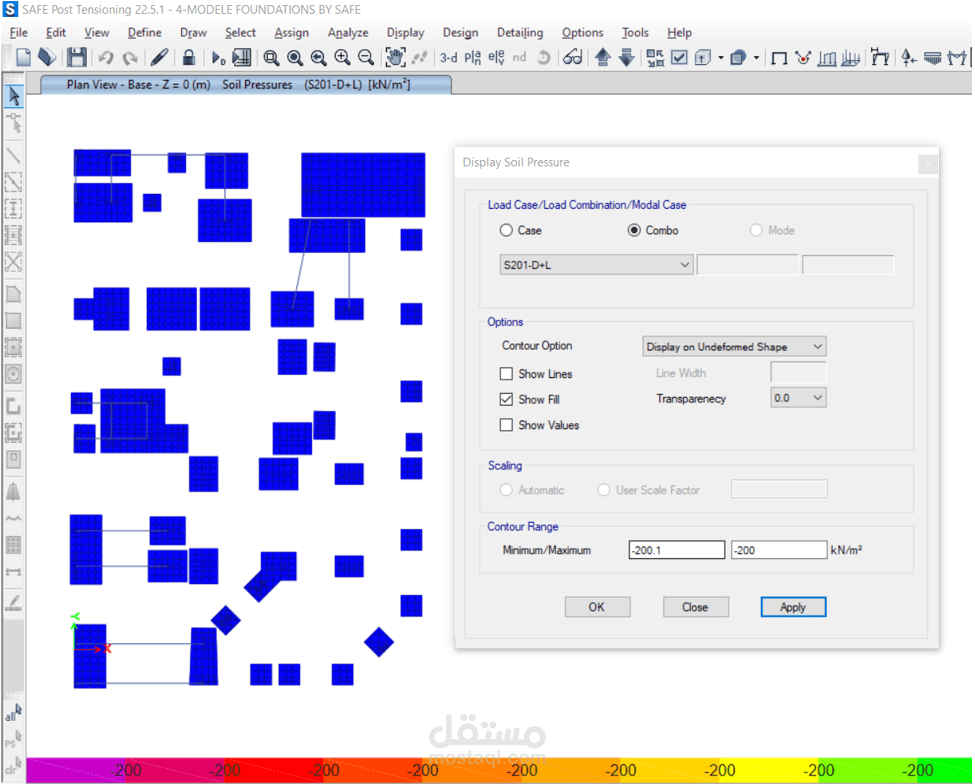Click the 'clr' clear selection icon

tap(13, 767)
